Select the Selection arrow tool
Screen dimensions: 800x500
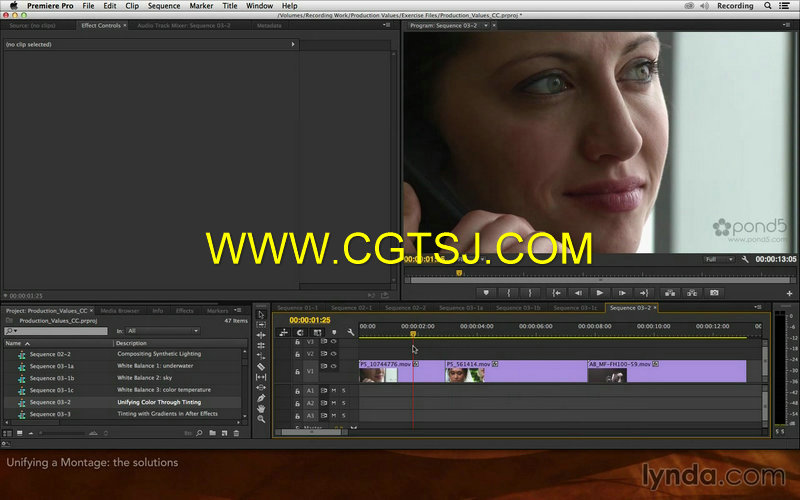click(261, 314)
